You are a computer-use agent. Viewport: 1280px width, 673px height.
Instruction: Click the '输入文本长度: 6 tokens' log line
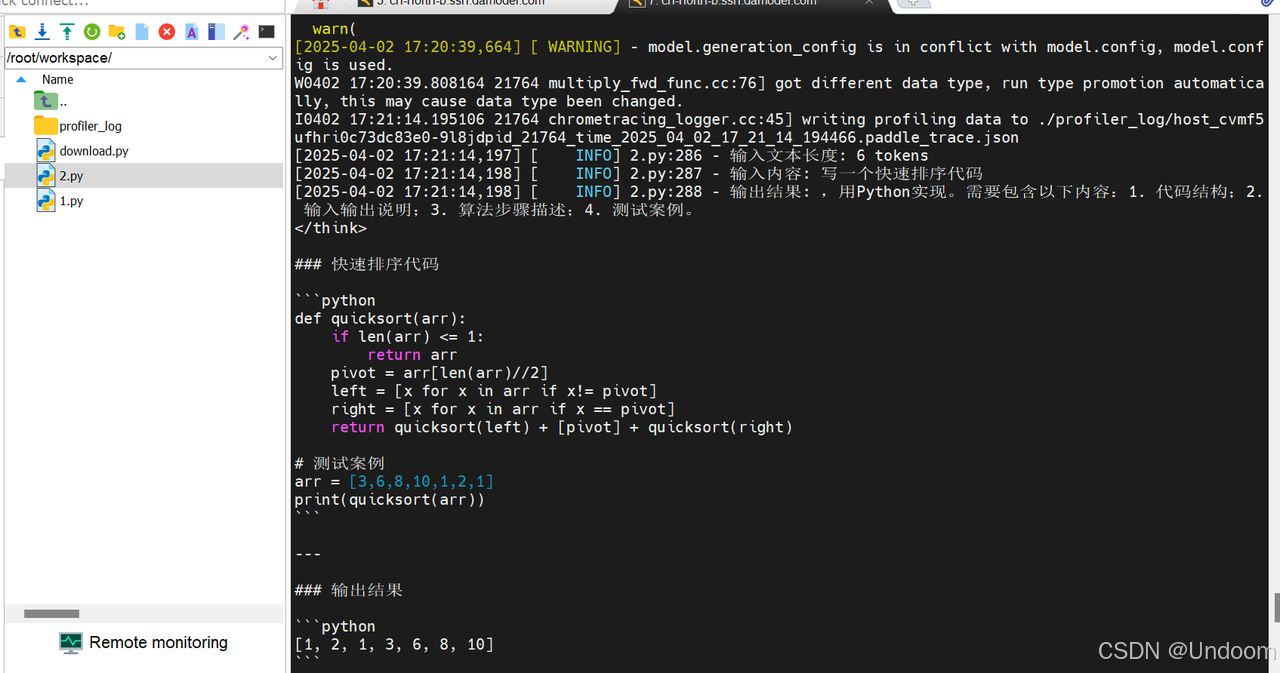tap(611, 155)
